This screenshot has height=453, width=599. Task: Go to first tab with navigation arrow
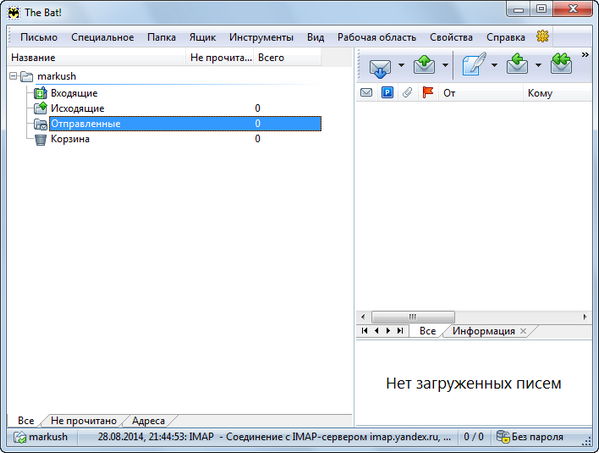coord(364,331)
